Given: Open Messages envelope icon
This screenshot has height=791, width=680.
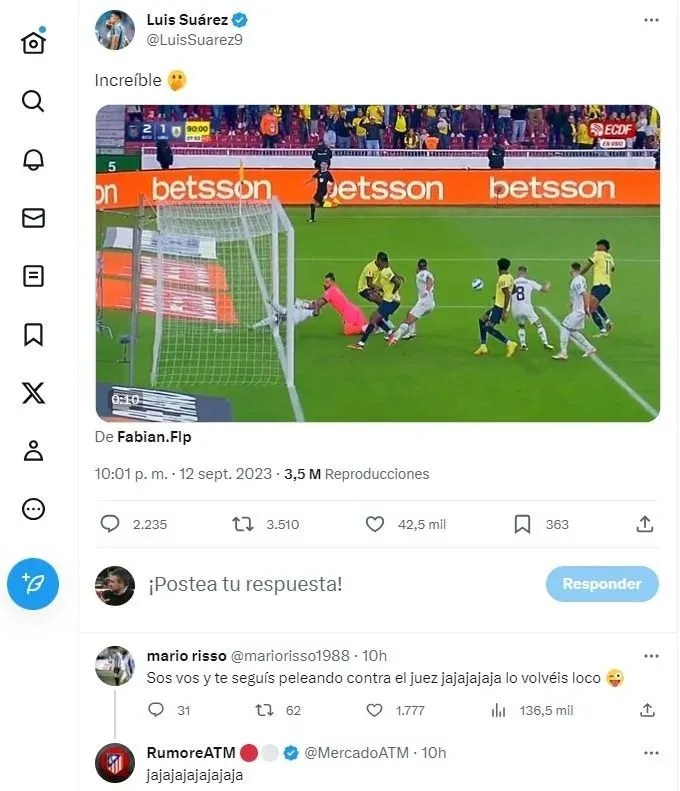Looking at the screenshot, I should 33,218.
